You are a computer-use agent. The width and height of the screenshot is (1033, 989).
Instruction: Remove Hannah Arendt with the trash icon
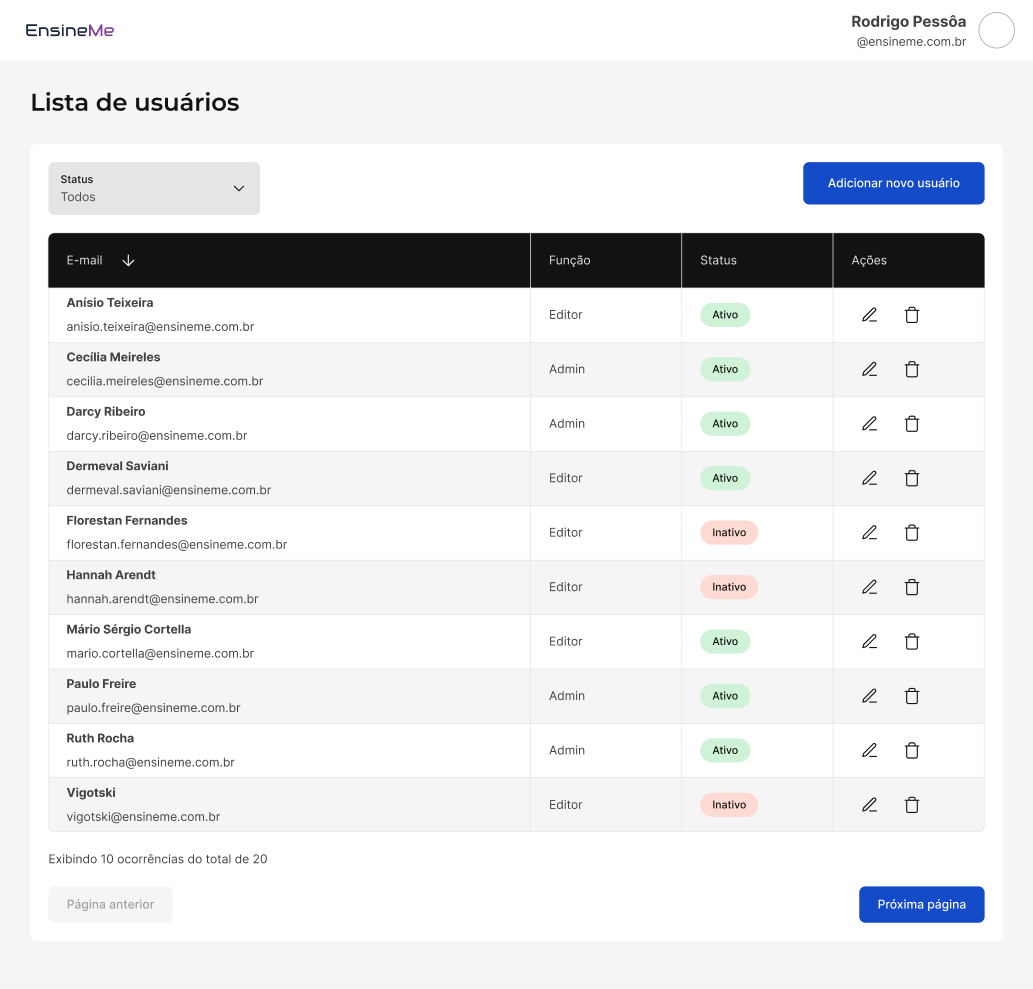pos(912,587)
